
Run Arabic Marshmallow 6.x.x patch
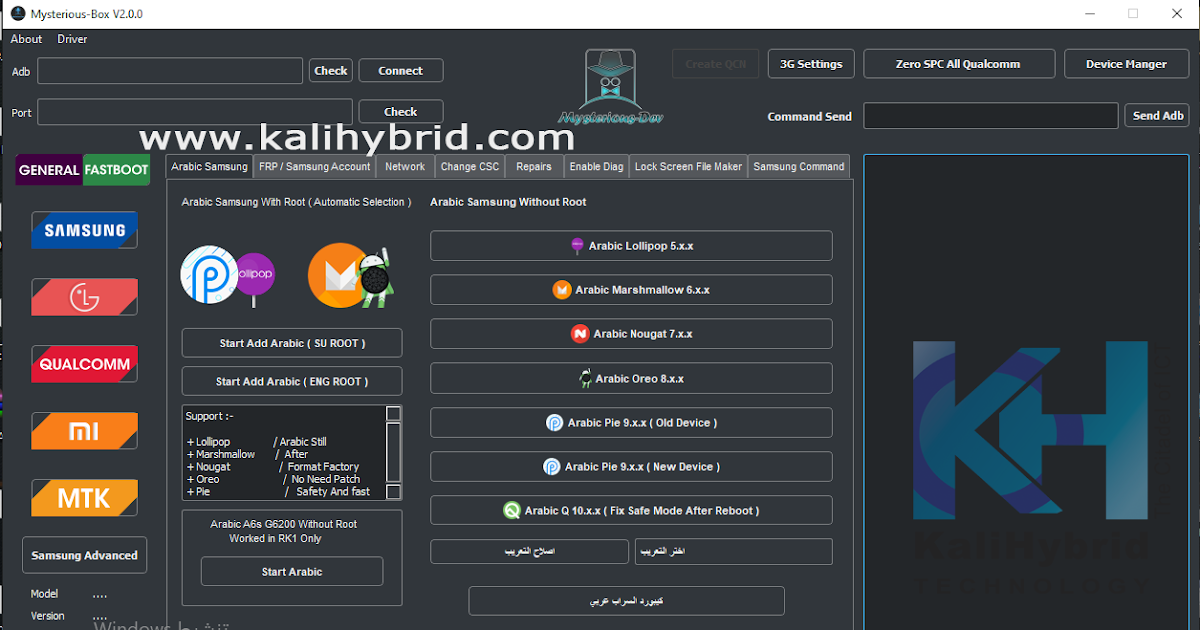pyautogui.click(x=631, y=290)
